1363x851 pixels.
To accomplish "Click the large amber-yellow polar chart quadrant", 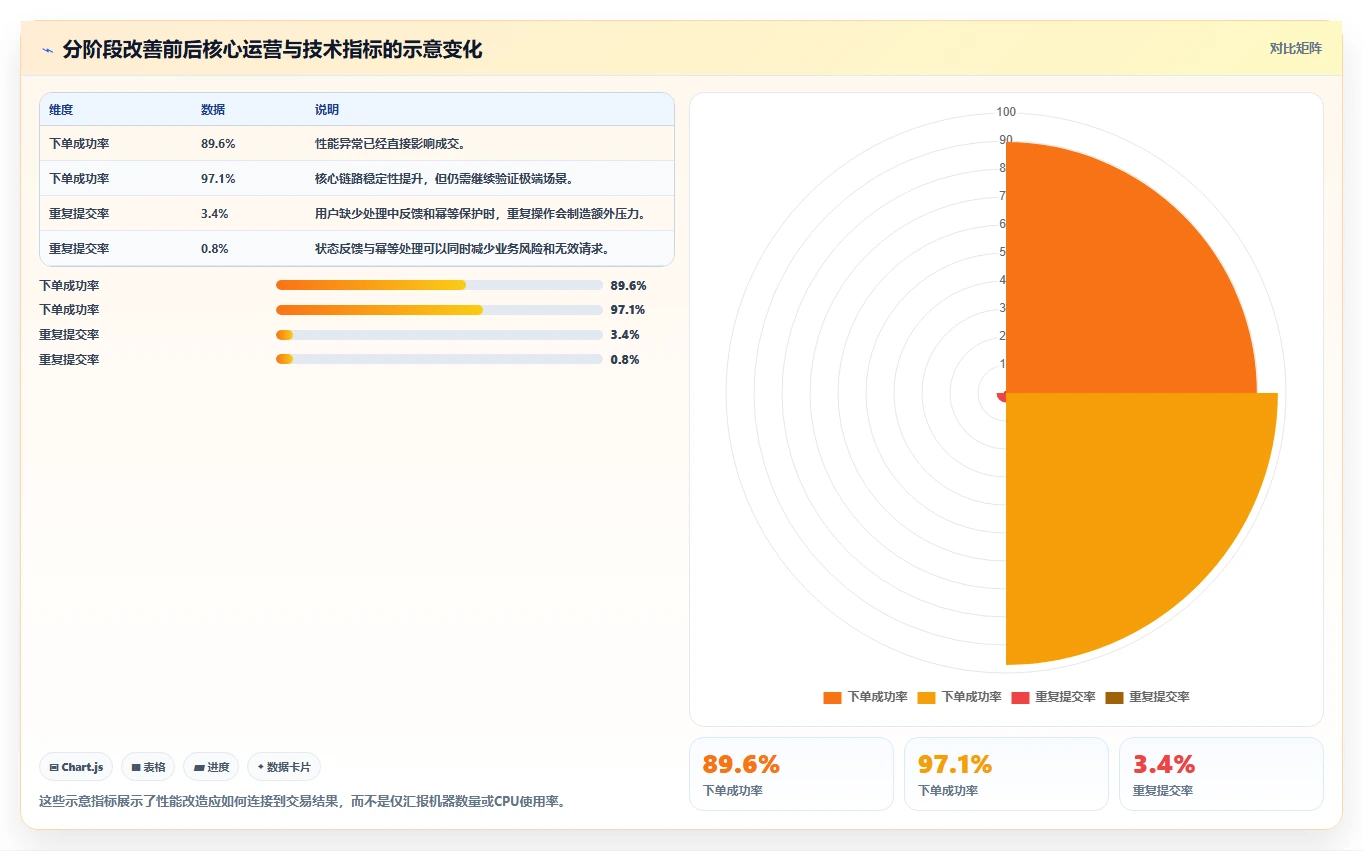I will (x=1120, y=510).
